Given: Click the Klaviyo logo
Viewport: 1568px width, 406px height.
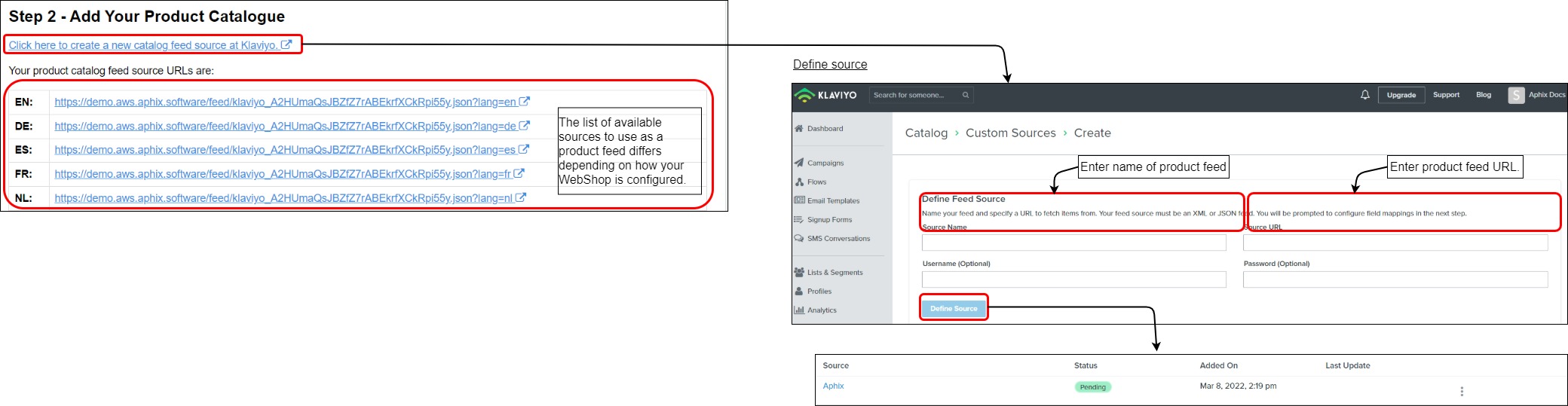Looking at the screenshot, I should click(826, 95).
